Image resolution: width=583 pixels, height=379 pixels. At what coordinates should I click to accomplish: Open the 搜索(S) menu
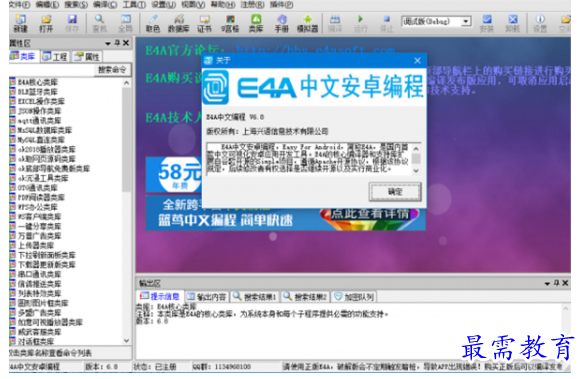point(76,4)
